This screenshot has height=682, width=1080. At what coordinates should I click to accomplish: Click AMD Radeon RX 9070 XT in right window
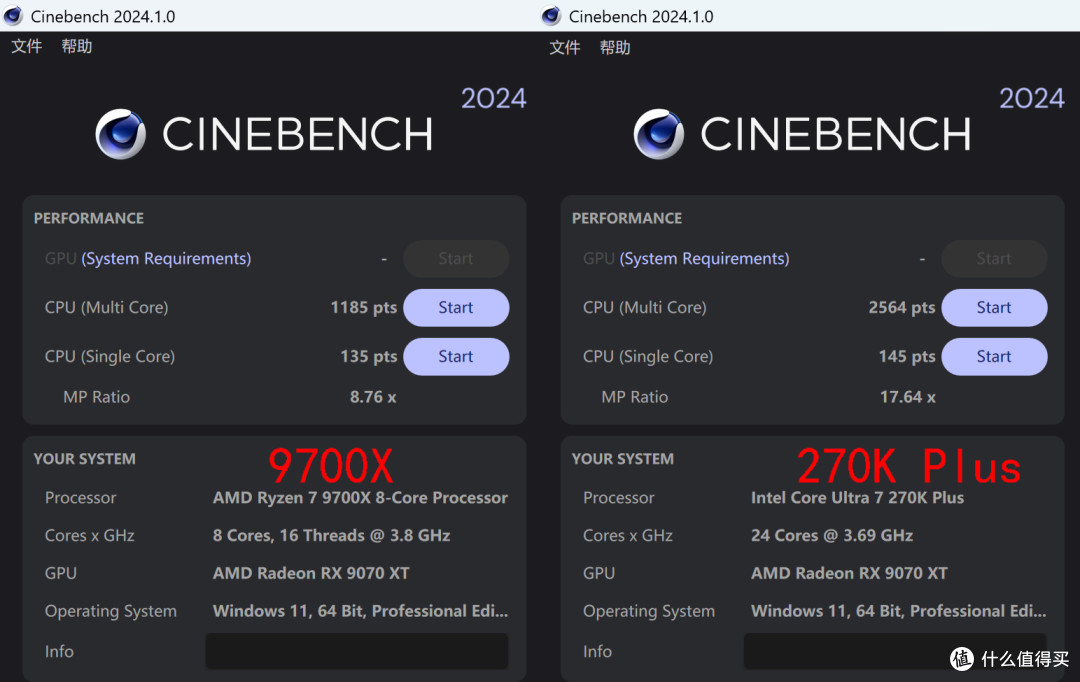tap(849, 573)
